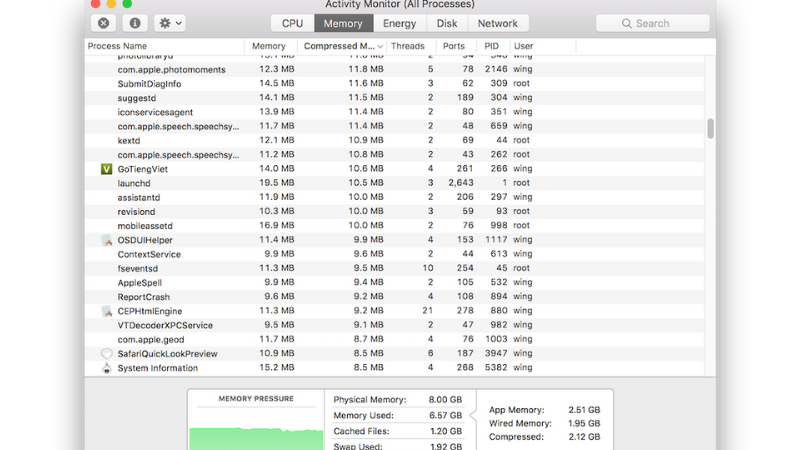Click the SafariQuickLookPreview shield icon

point(107,354)
